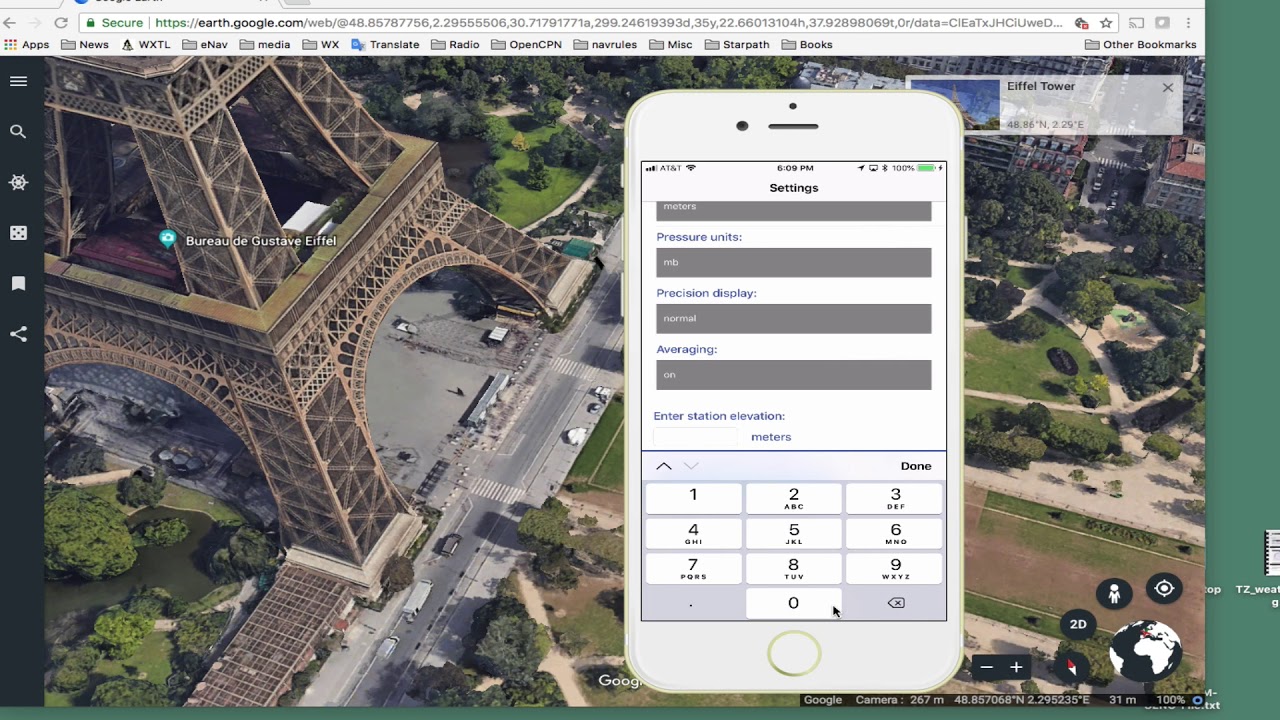1280x720 pixels.
Task: Click the Bureau de Gustave Eiffel marker
Action: [168, 239]
